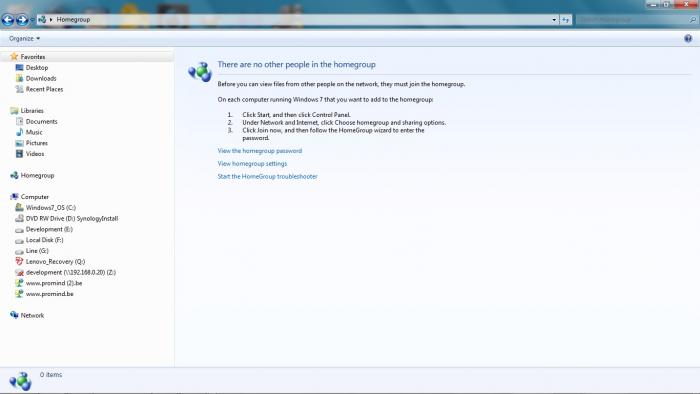Open View homegroup settings link
Image resolution: width=700 pixels, height=394 pixels.
pyautogui.click(x=252, y=164)
